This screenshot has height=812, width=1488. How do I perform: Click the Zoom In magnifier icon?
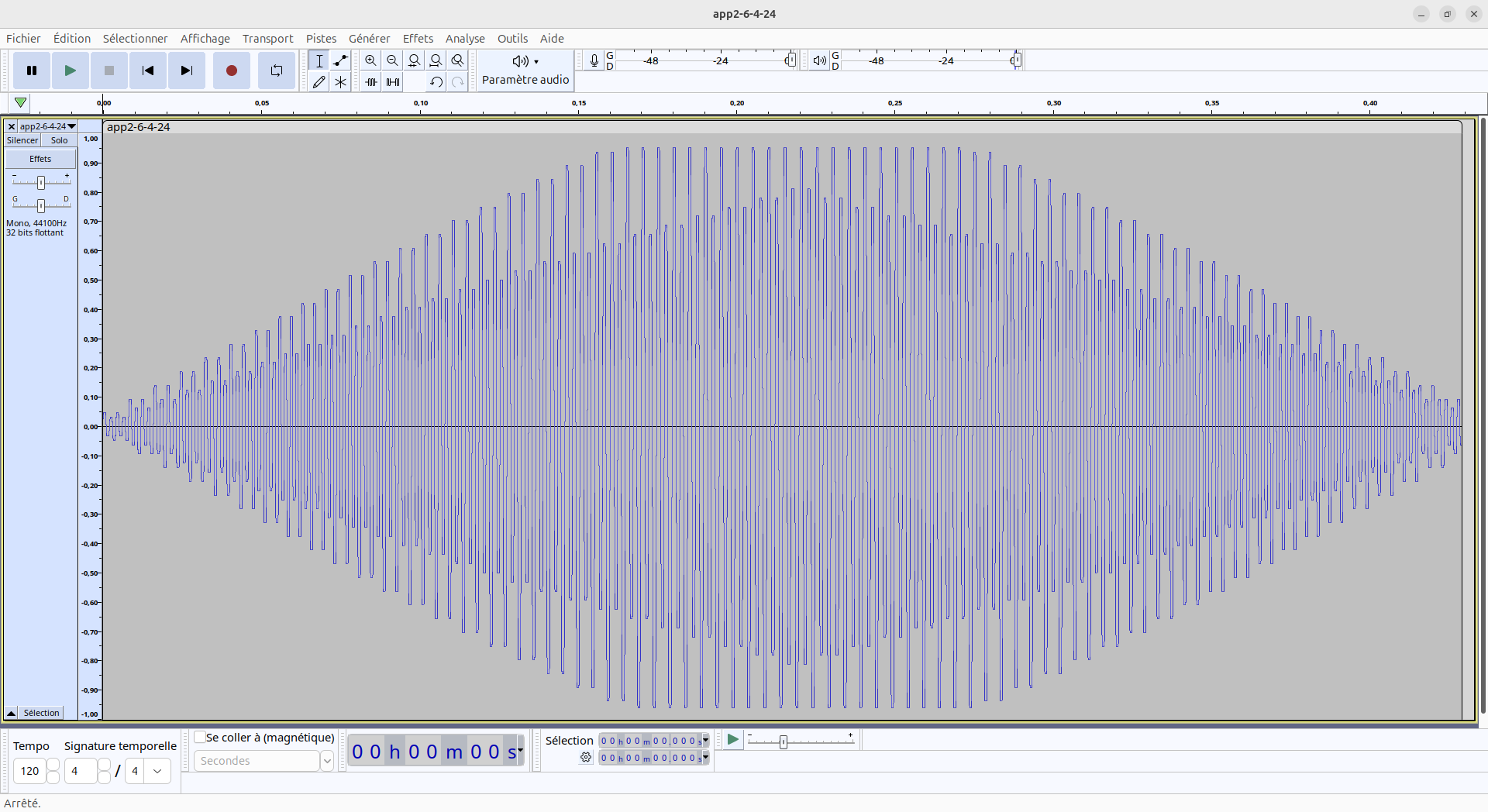point(370,60)
